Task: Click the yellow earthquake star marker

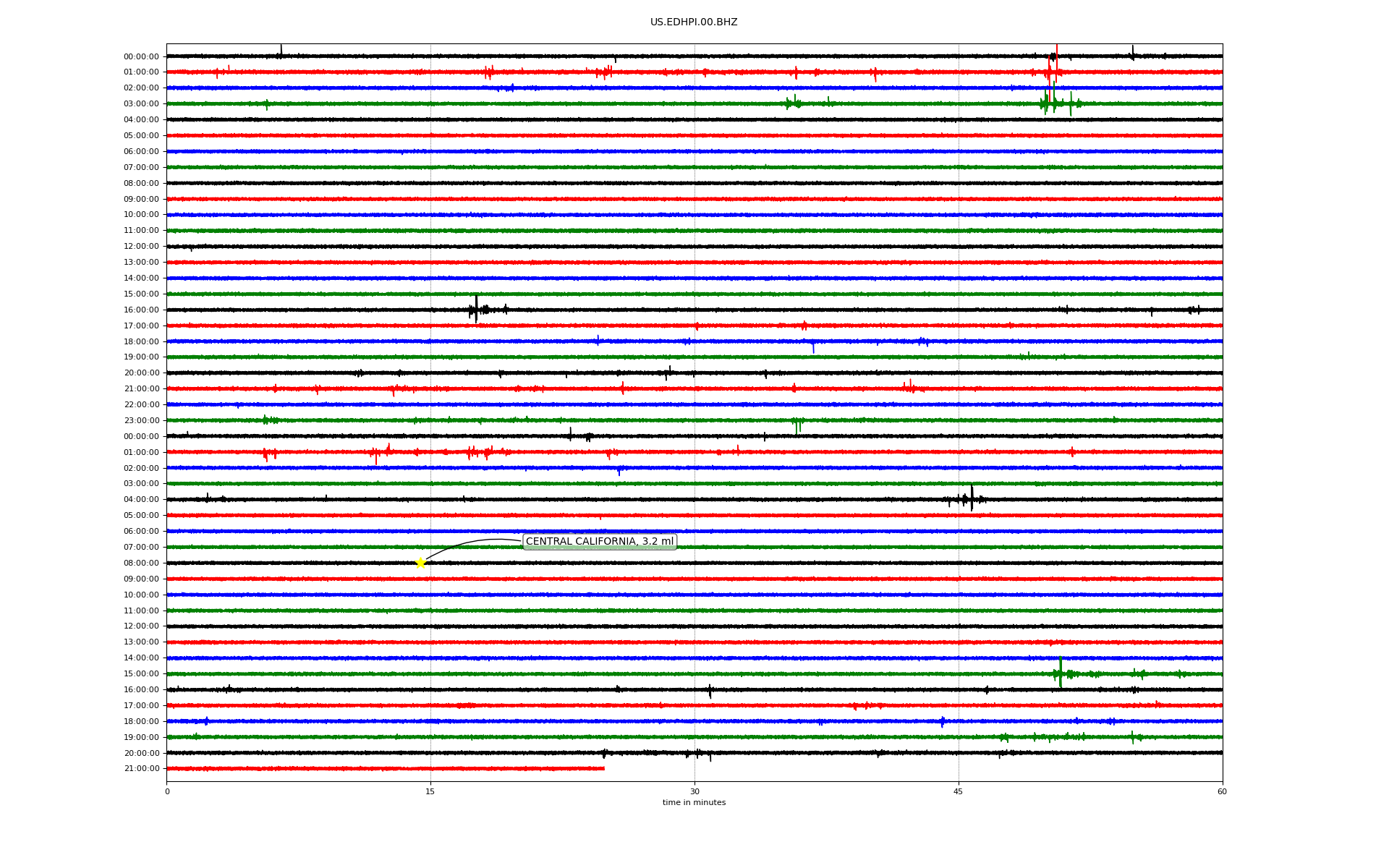Action: (x=420, y=563)
